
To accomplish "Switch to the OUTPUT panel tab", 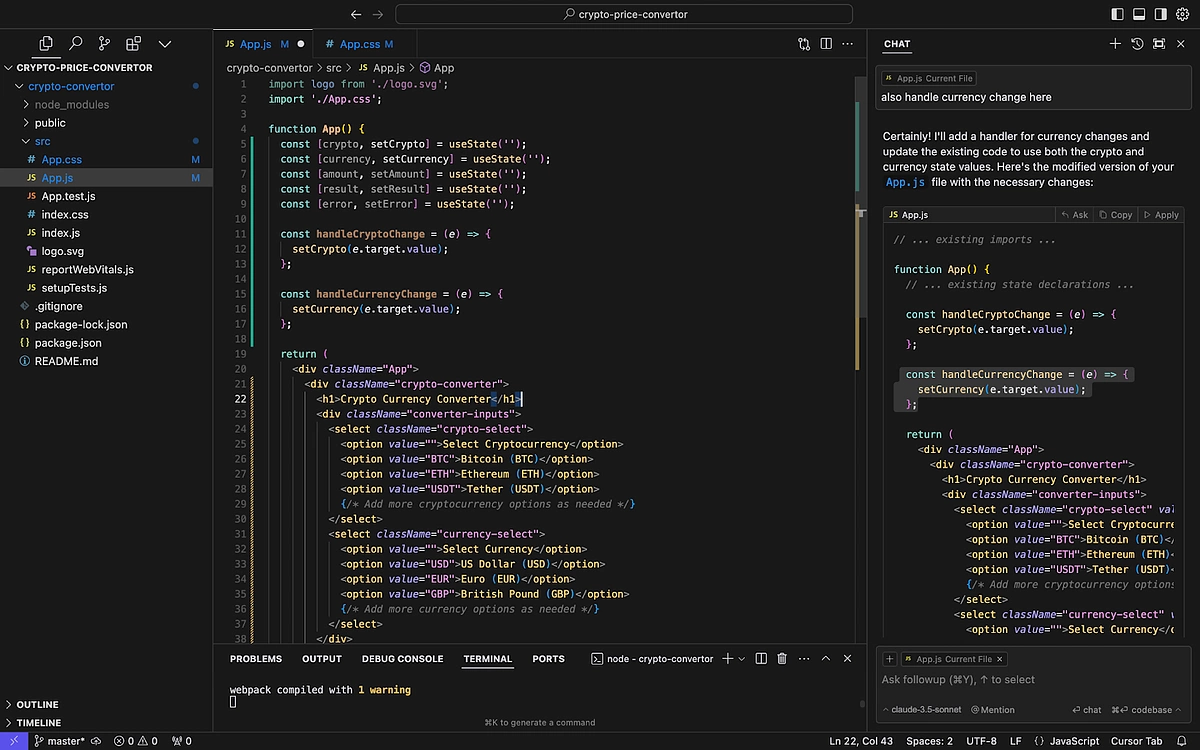I will click(322, 659).
